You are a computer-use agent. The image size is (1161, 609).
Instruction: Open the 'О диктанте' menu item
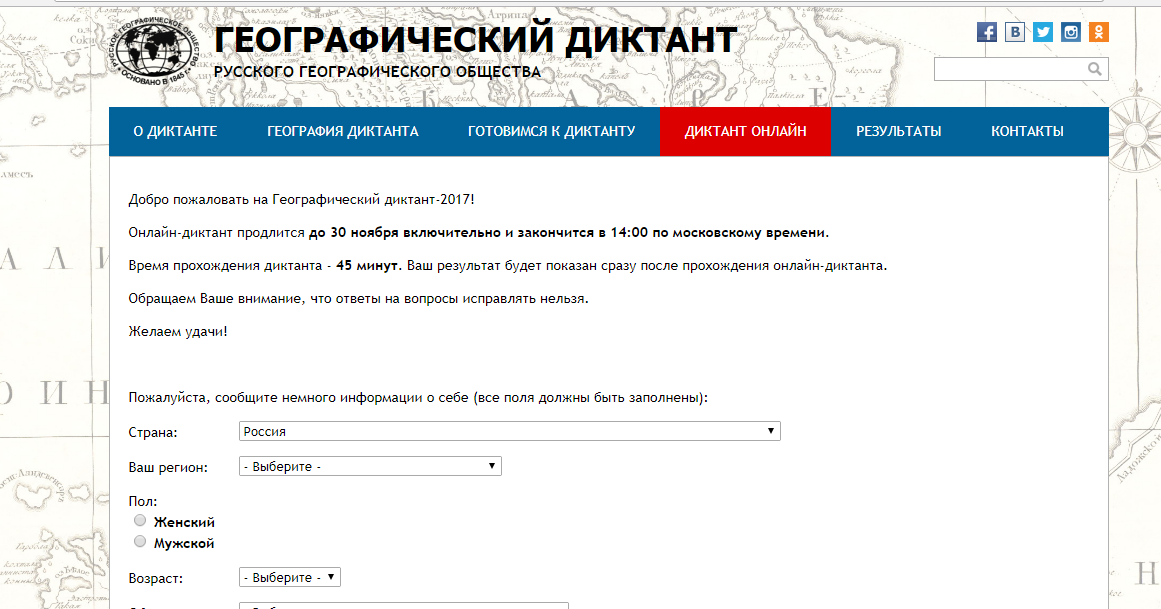175,131
